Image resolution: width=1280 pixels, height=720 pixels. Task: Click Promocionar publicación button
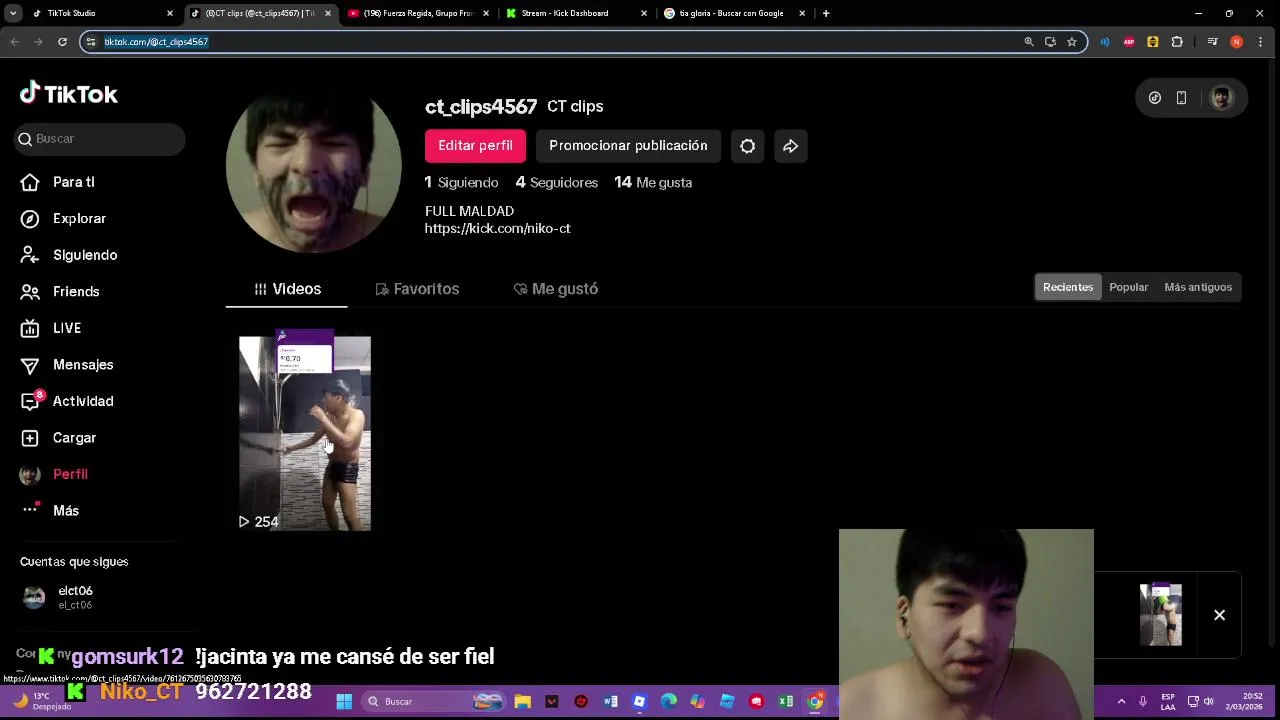628,146
